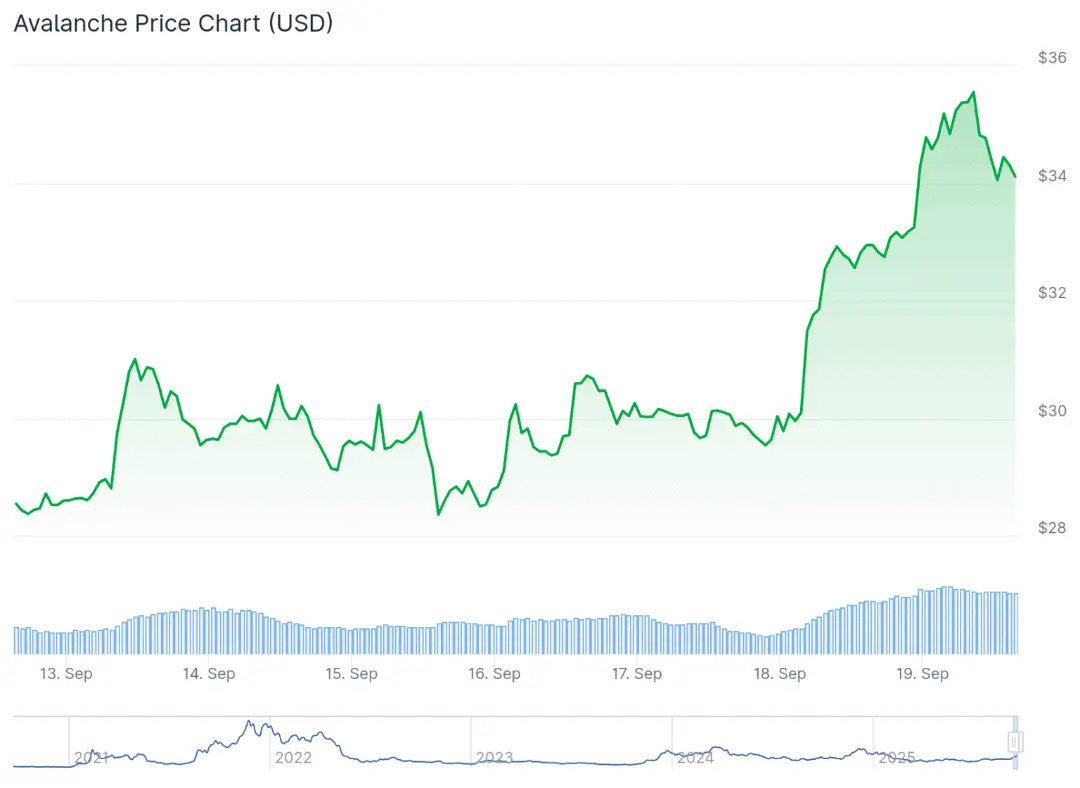Select the 13. Sep date label
This screenshot has width=1080, height=788.
(x=66, y=674)
